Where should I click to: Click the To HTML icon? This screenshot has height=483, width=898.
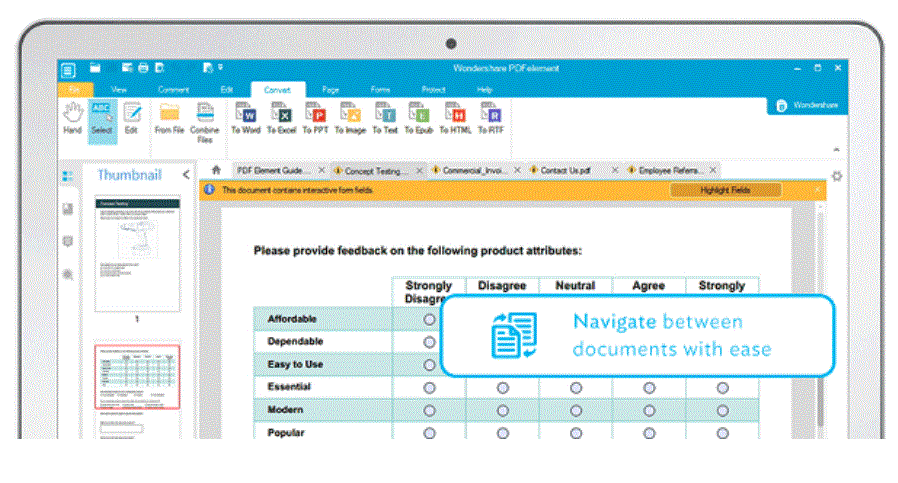click(455, 119)
